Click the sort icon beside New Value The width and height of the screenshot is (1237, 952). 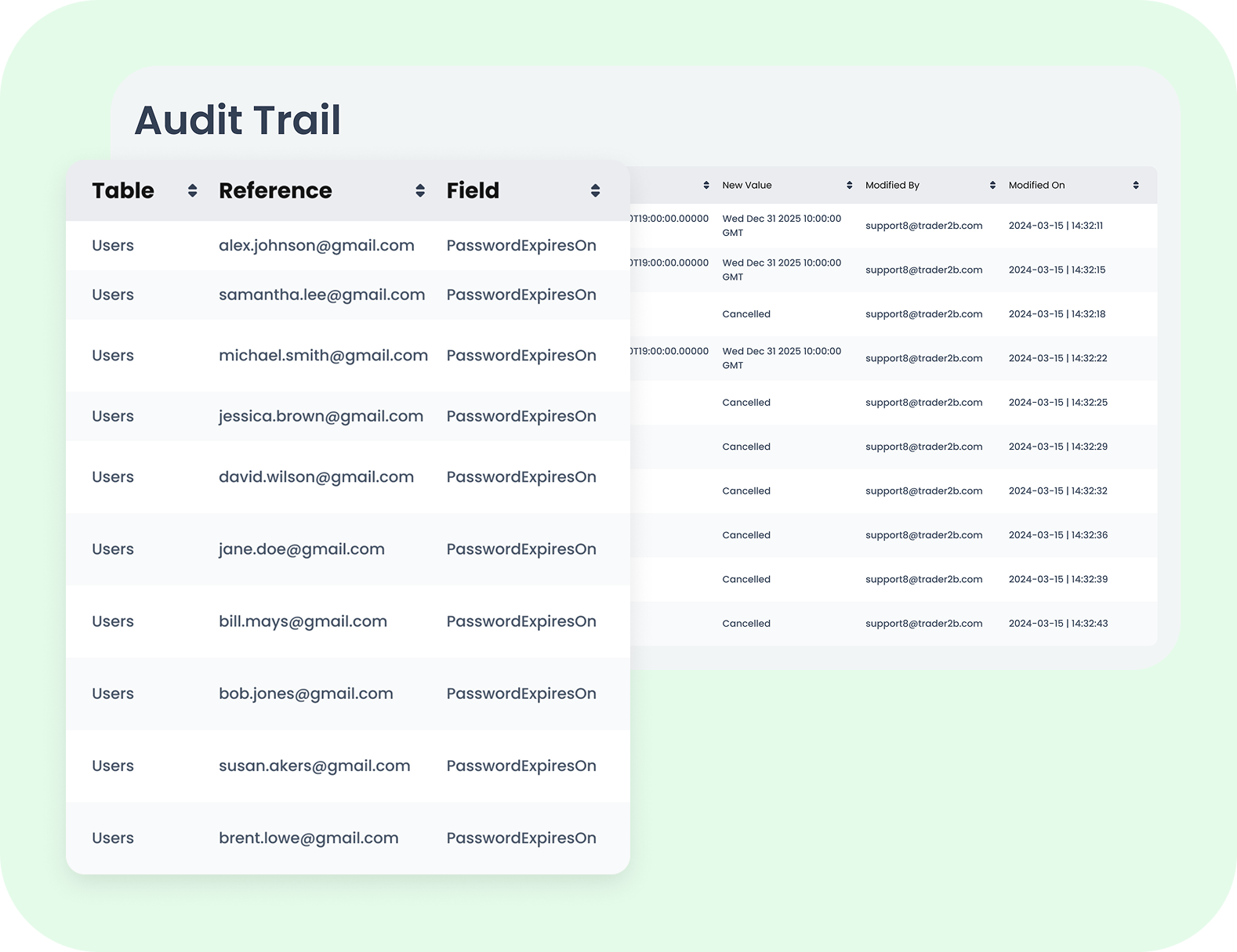pos(849,186)
